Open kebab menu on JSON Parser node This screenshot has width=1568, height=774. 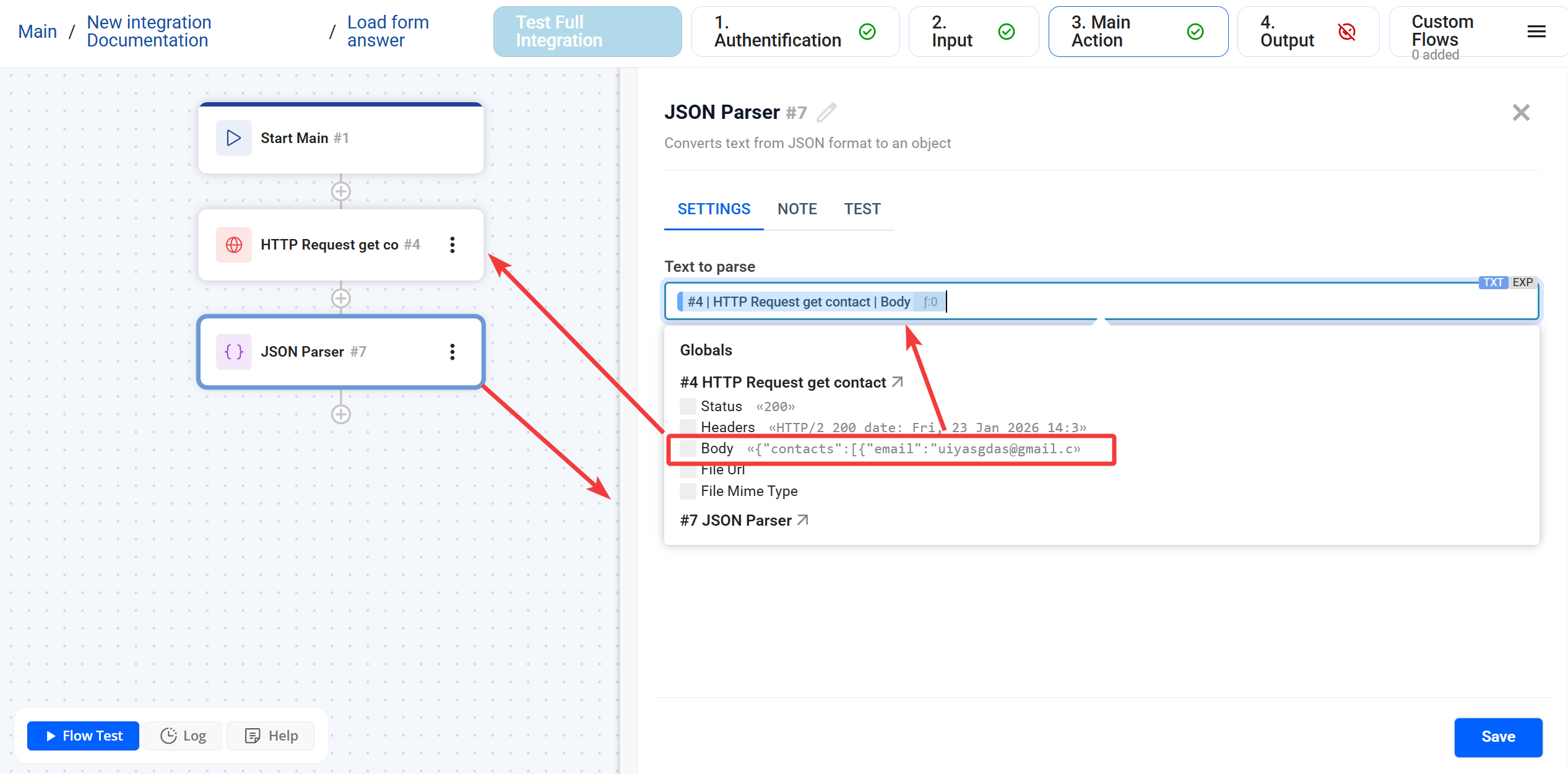pyautogui.click(x=453, y=352)
